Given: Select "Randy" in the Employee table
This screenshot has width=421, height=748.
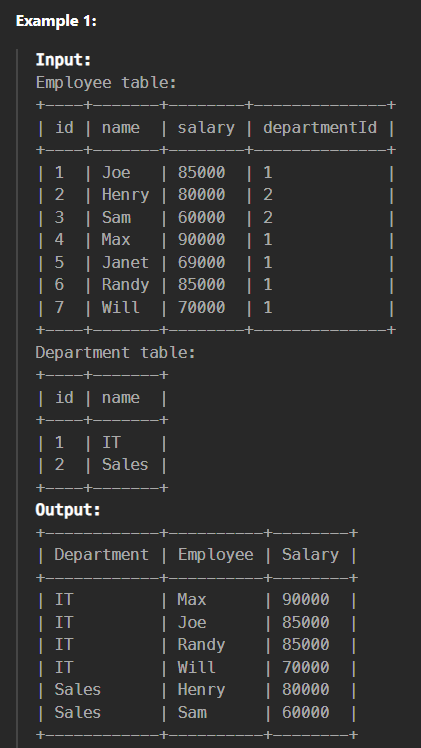Looking at the screenshot, I should (125, 285).
